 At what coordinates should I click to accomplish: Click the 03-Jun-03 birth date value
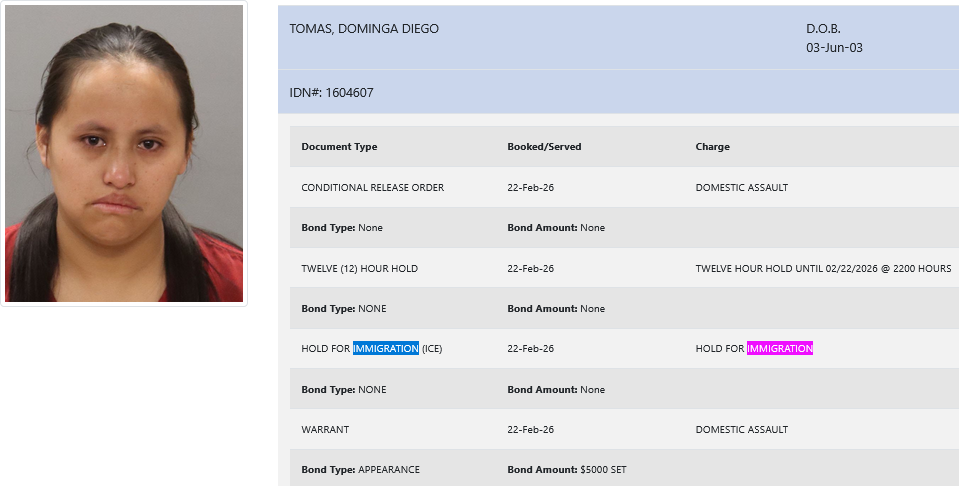pos(834,47)
